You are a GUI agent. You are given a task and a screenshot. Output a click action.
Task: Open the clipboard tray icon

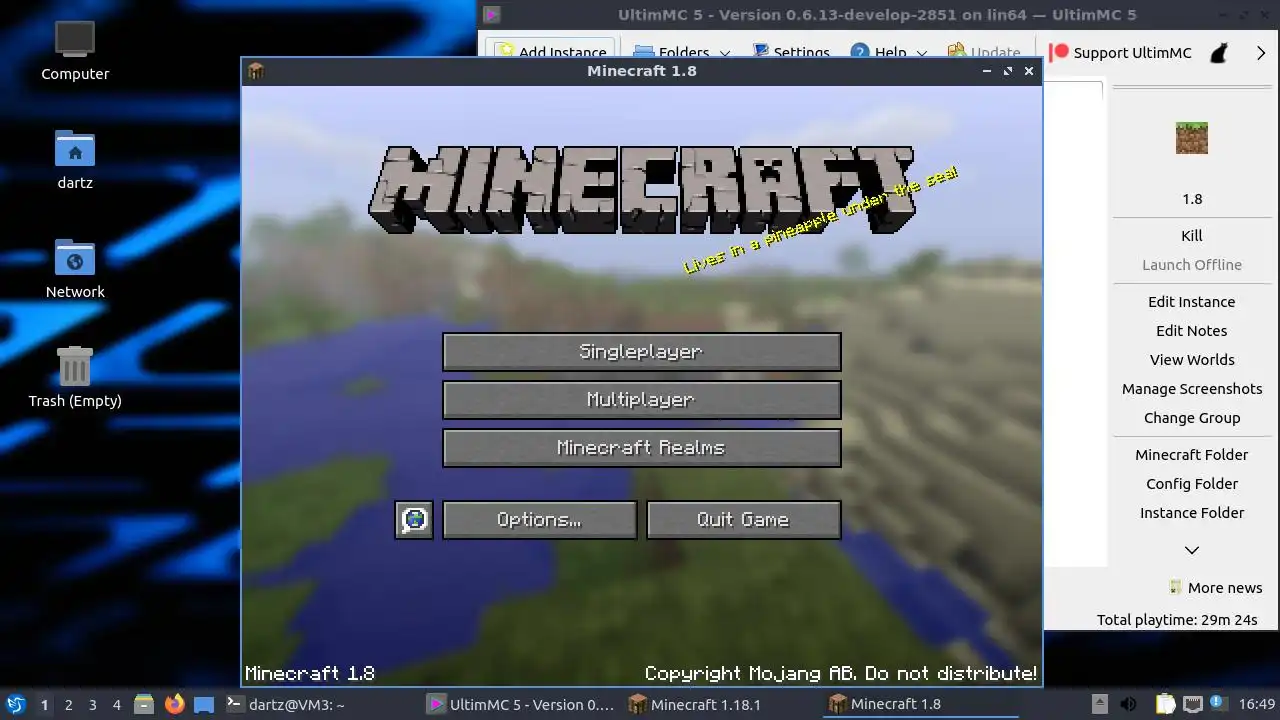point(1166,704)
